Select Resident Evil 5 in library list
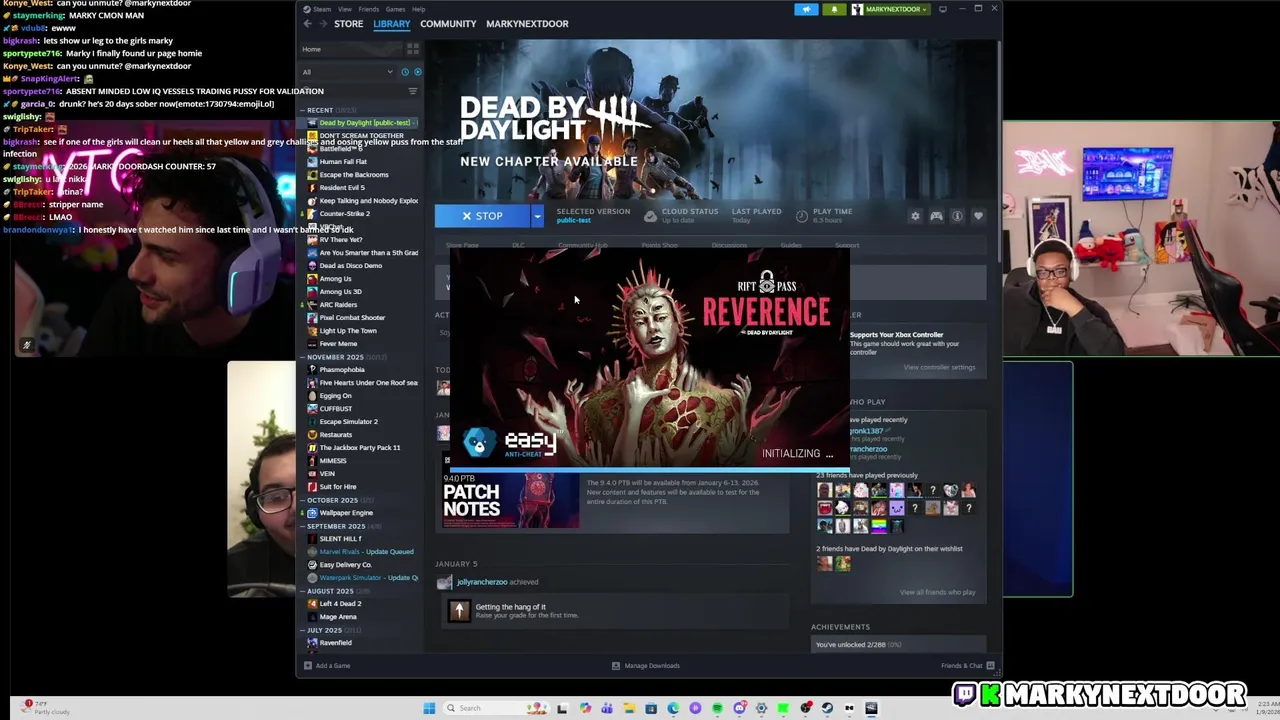This screenshot has height=720, width=1280. point(342,188)
